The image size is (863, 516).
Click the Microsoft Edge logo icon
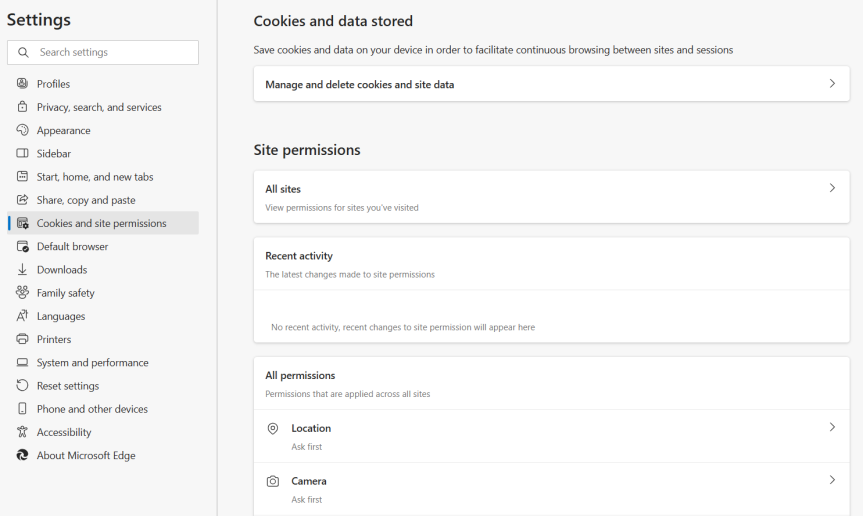pos(22,455)
